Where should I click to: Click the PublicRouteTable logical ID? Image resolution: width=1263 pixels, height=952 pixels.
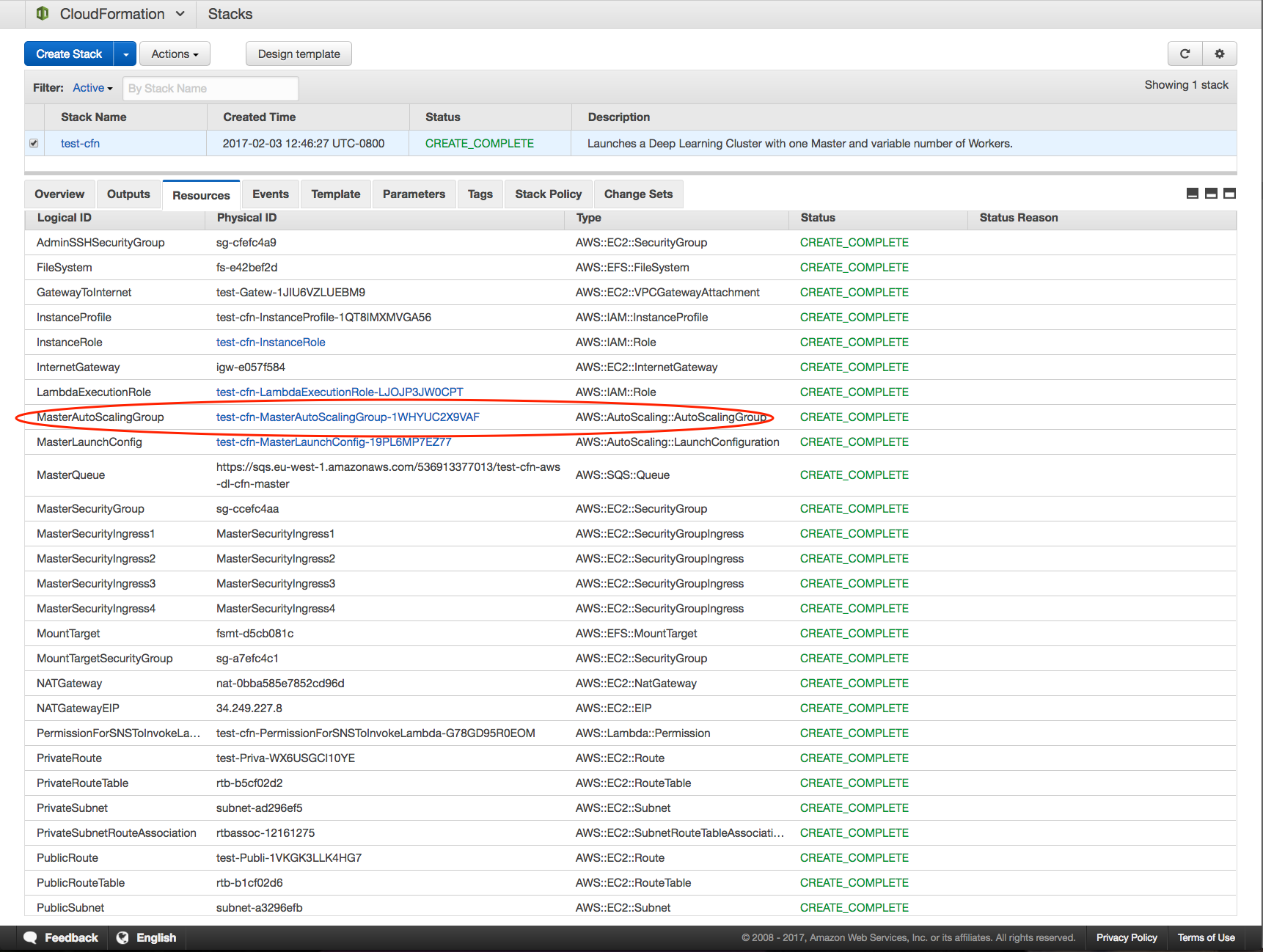pos(81,883)
